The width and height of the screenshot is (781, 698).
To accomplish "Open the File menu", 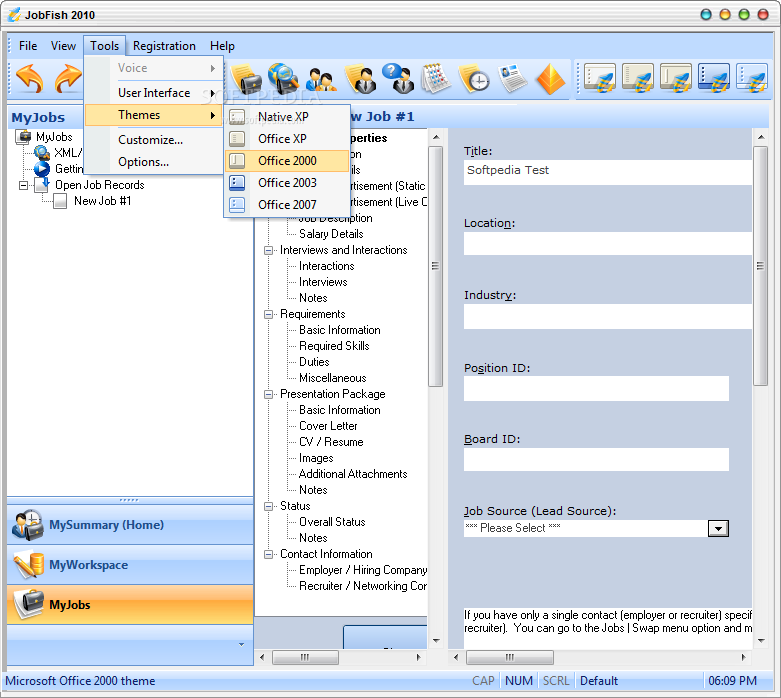I will click(28, 46).
